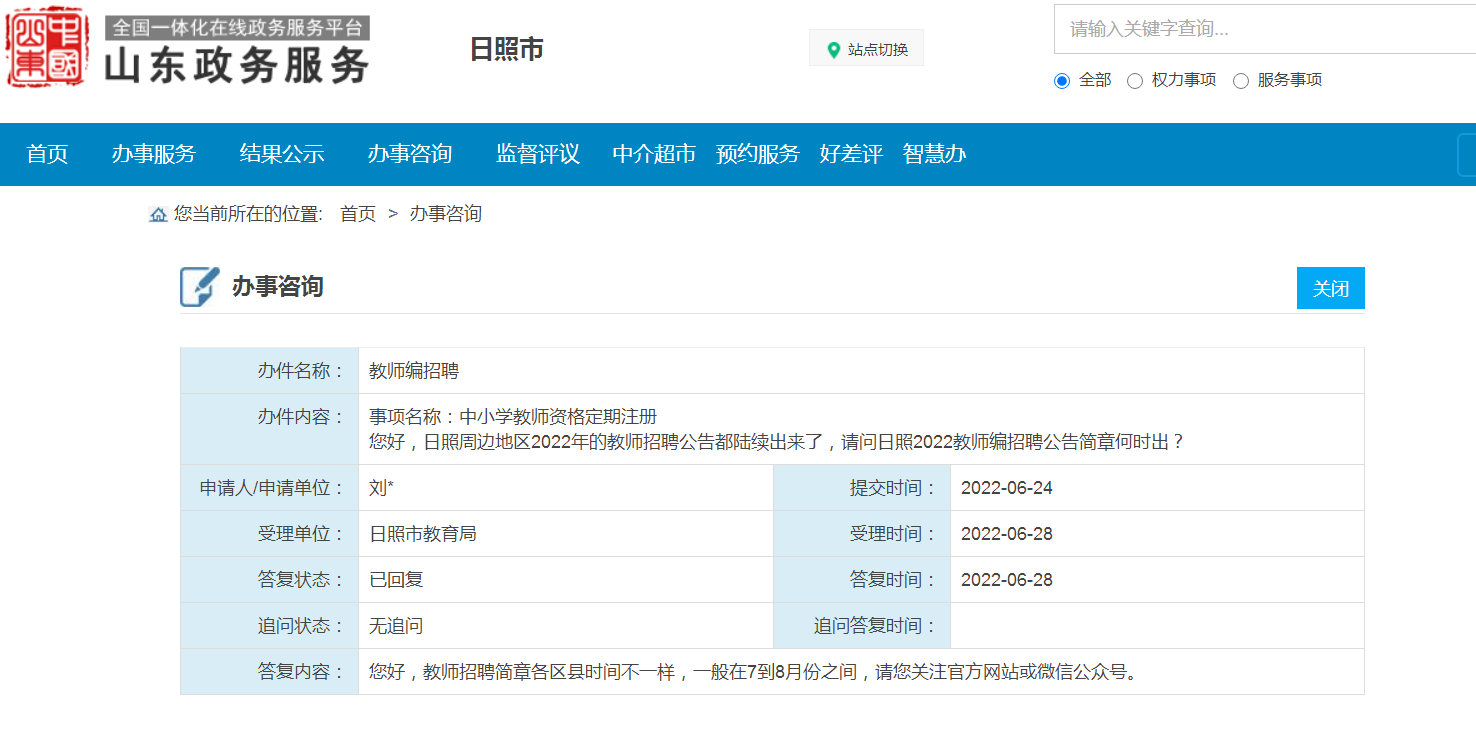
Task: Click the question text about 日照2022教师编招聘公告
Action: (x=777, y=441)
